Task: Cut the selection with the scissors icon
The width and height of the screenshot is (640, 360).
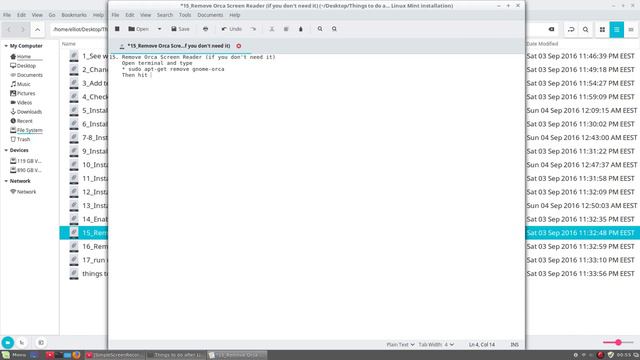Action: [272, 29]
